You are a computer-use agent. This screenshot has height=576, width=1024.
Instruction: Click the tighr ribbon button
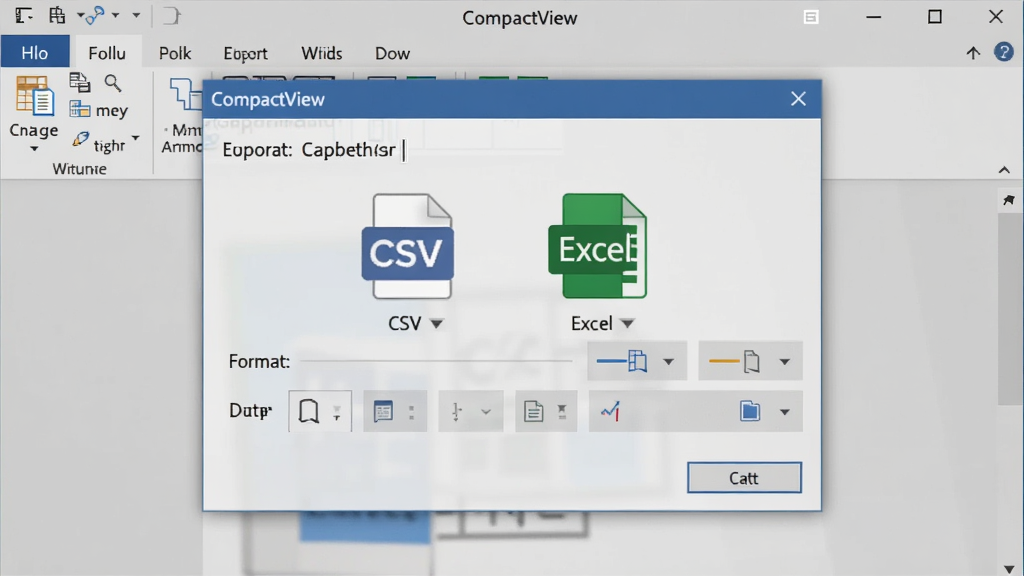[x=104, y=141]
